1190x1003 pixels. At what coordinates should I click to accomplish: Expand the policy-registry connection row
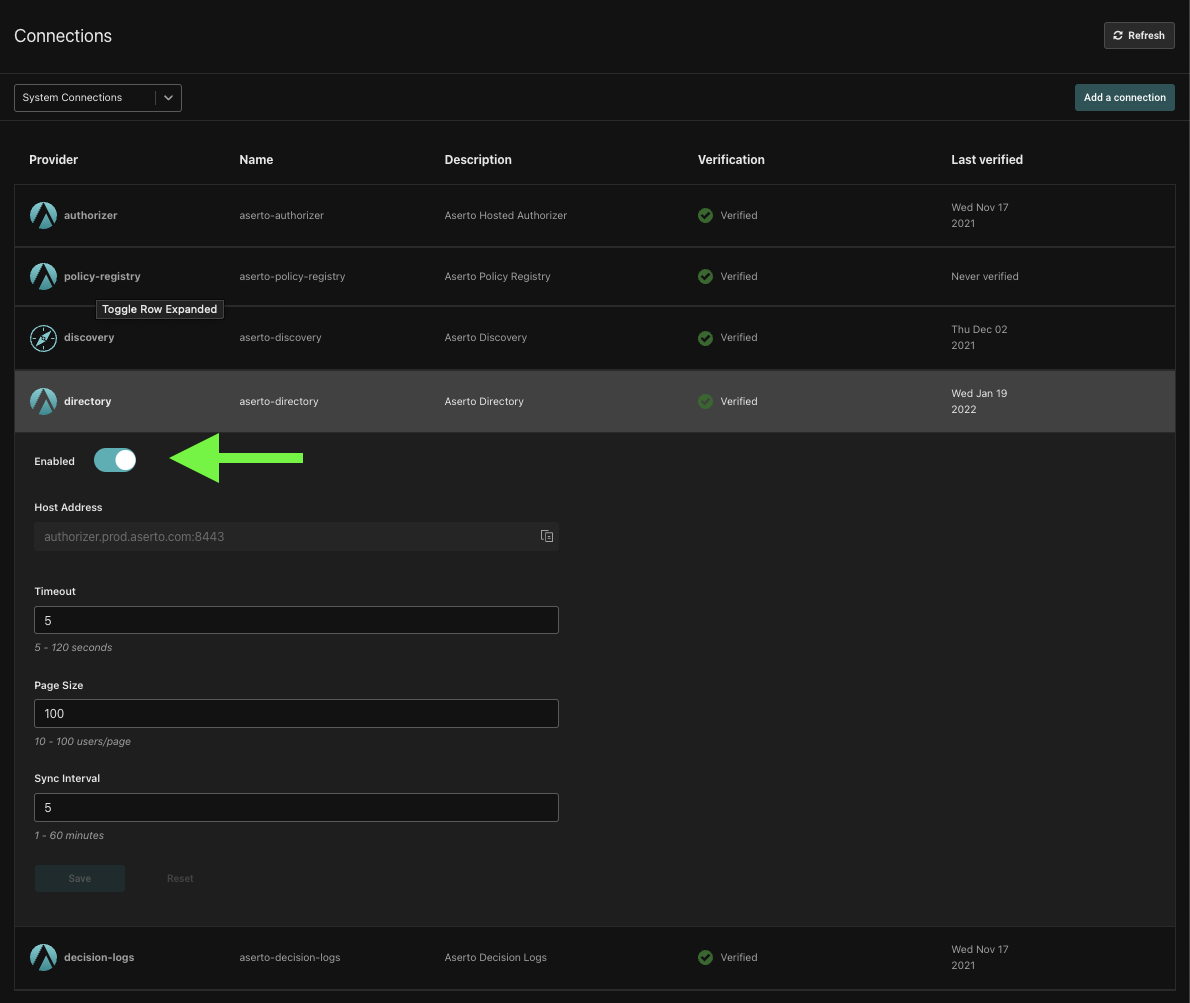(594, 276)
